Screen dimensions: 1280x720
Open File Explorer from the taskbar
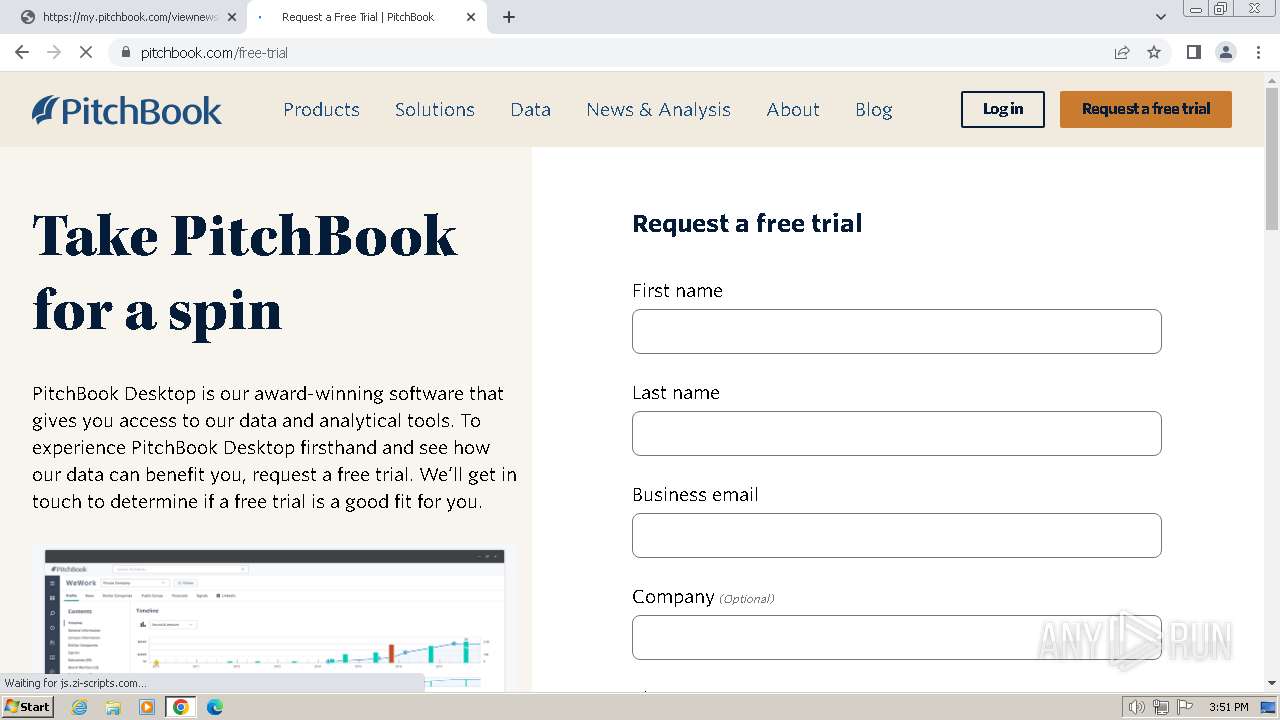(x=113, y=707)
